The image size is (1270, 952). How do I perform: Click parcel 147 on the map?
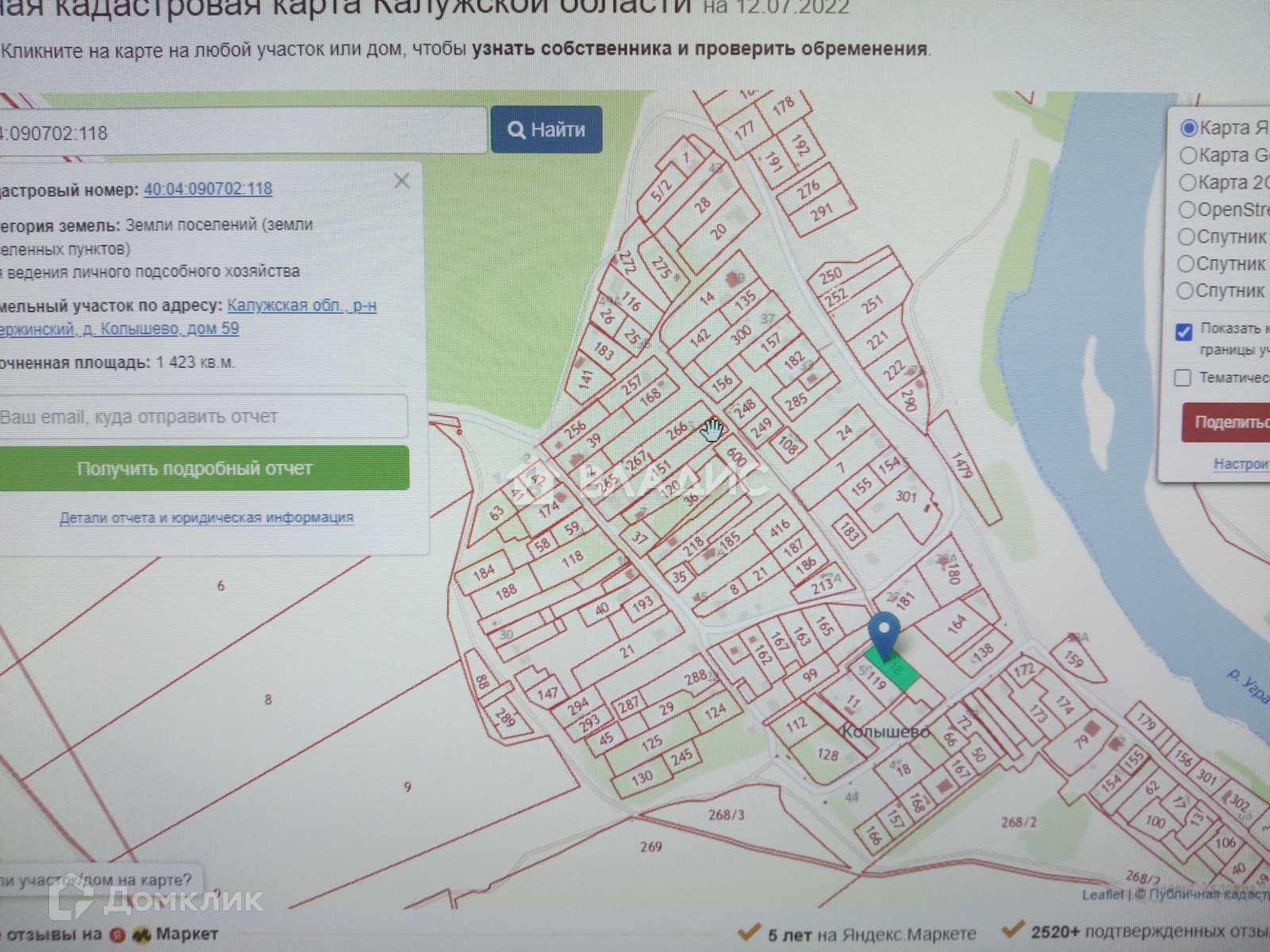click(x=548, y=693)
